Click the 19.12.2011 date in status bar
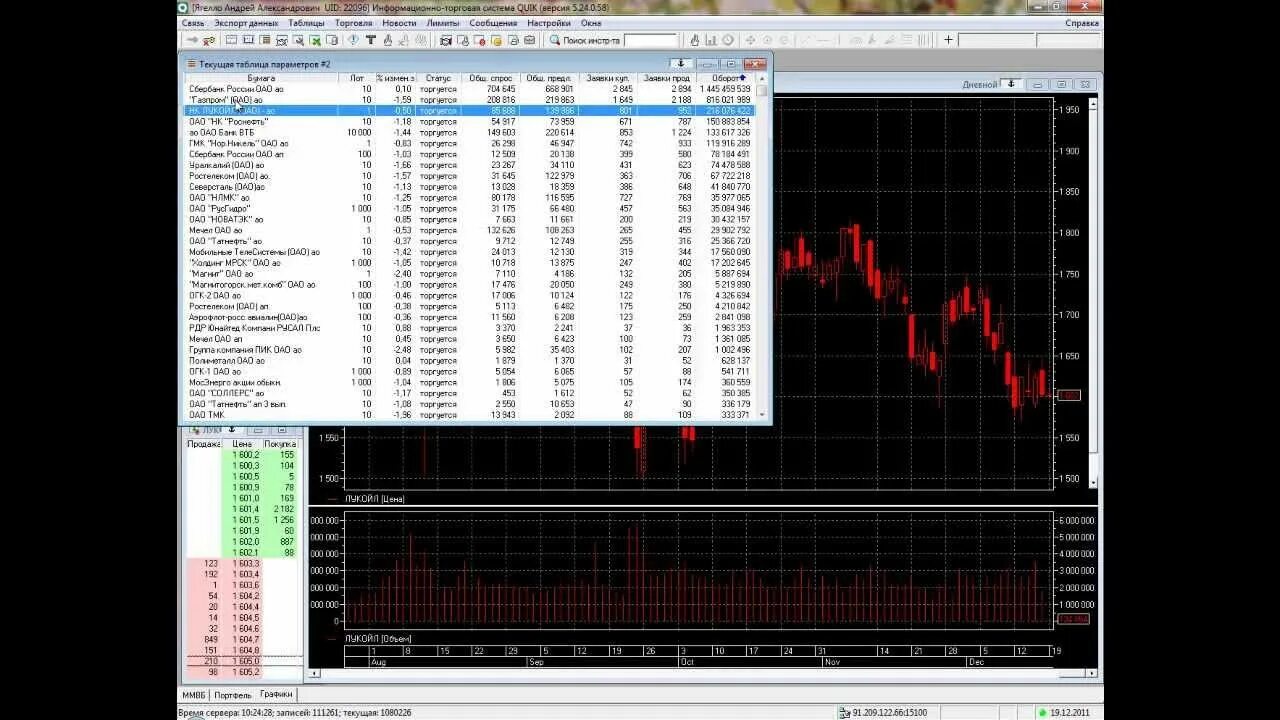1280x720 pixels. 1070,712
